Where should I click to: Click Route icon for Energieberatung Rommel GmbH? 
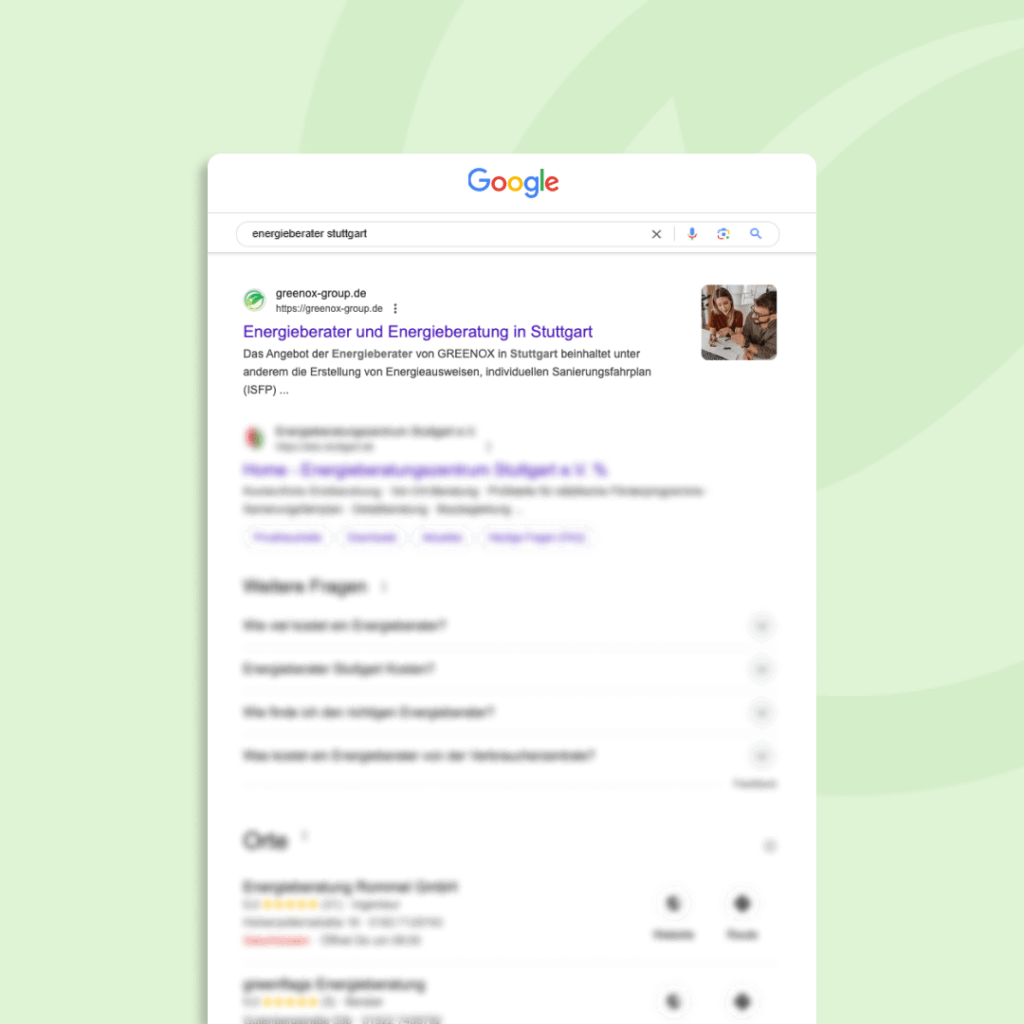tap(742, 904)
